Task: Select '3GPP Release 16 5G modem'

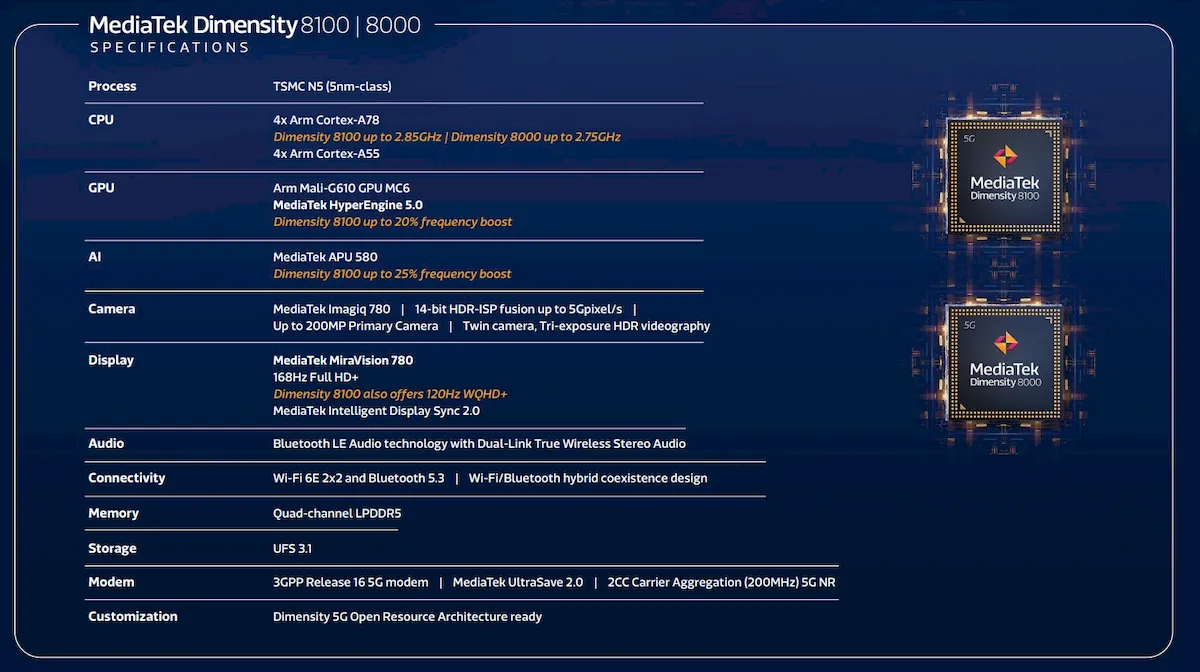Action: point(350,582)
